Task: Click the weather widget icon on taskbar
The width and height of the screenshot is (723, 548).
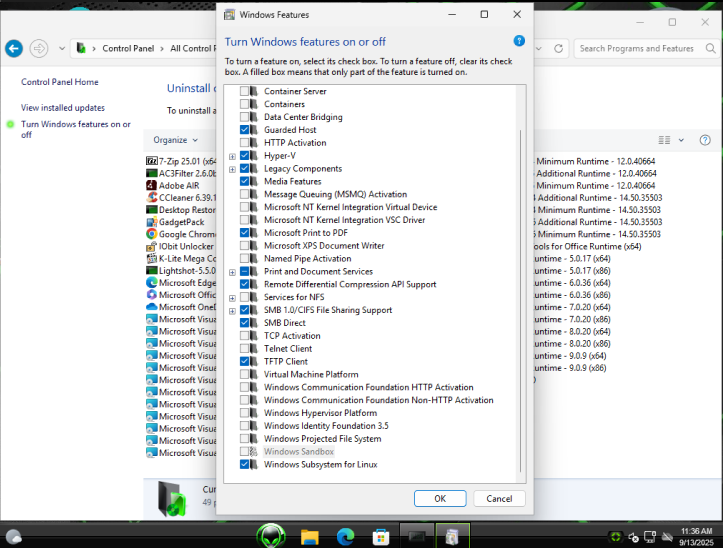Action: click(x=14, y=537)
